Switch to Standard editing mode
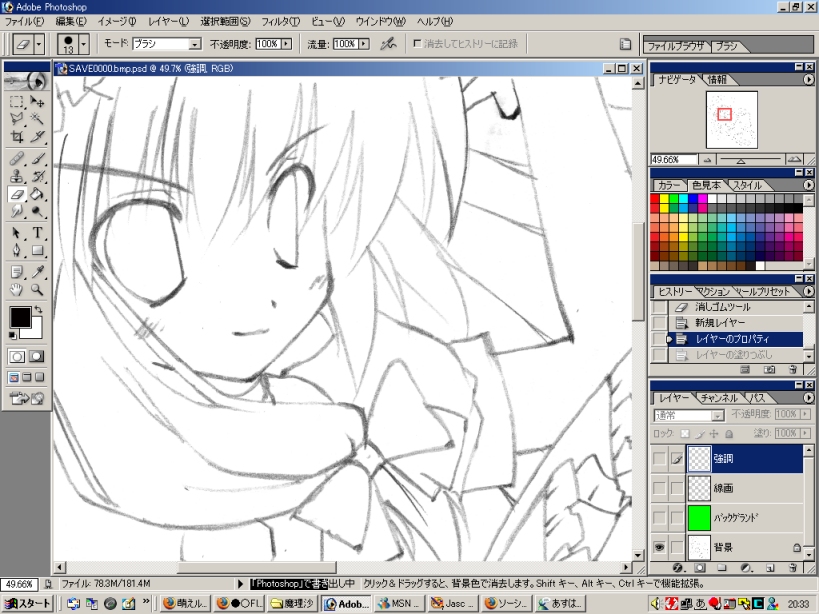This screenshot has height=614, width=819. 17,357
